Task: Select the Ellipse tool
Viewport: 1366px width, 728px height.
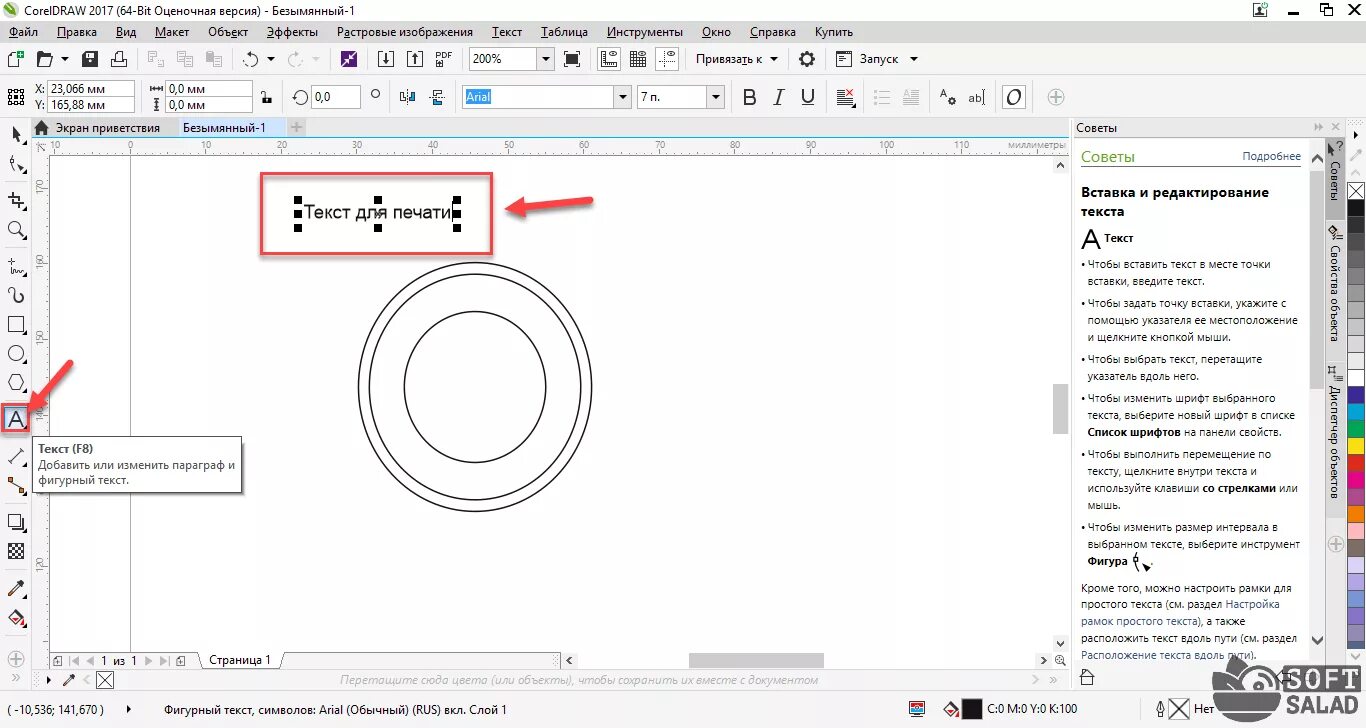Action: tap(15, 354)
